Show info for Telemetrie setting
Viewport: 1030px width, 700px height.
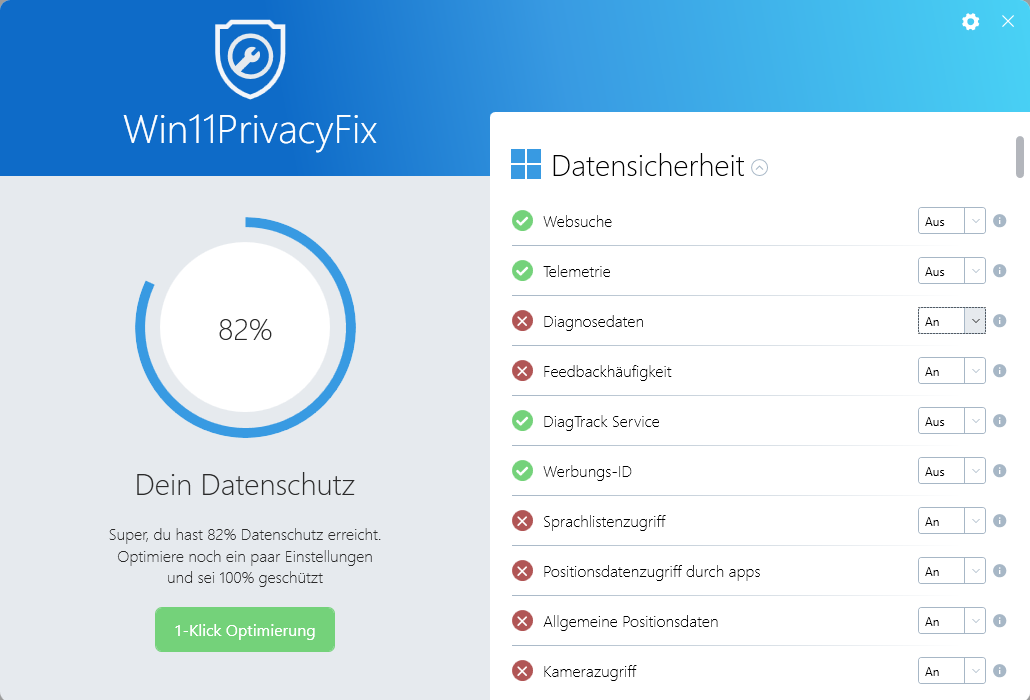pyautogui.click(x=999, y=271)
